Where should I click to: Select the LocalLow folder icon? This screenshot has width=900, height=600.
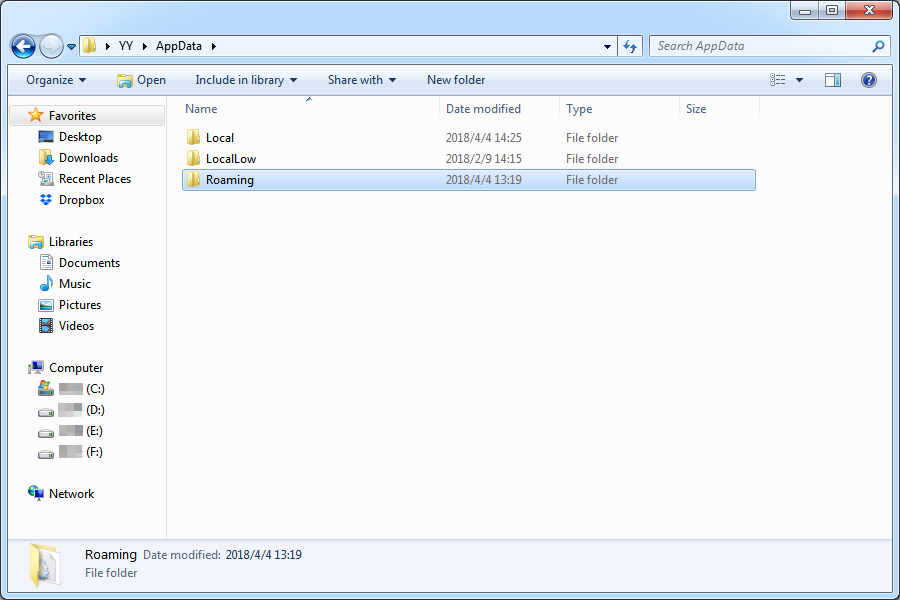coord(193,158)
